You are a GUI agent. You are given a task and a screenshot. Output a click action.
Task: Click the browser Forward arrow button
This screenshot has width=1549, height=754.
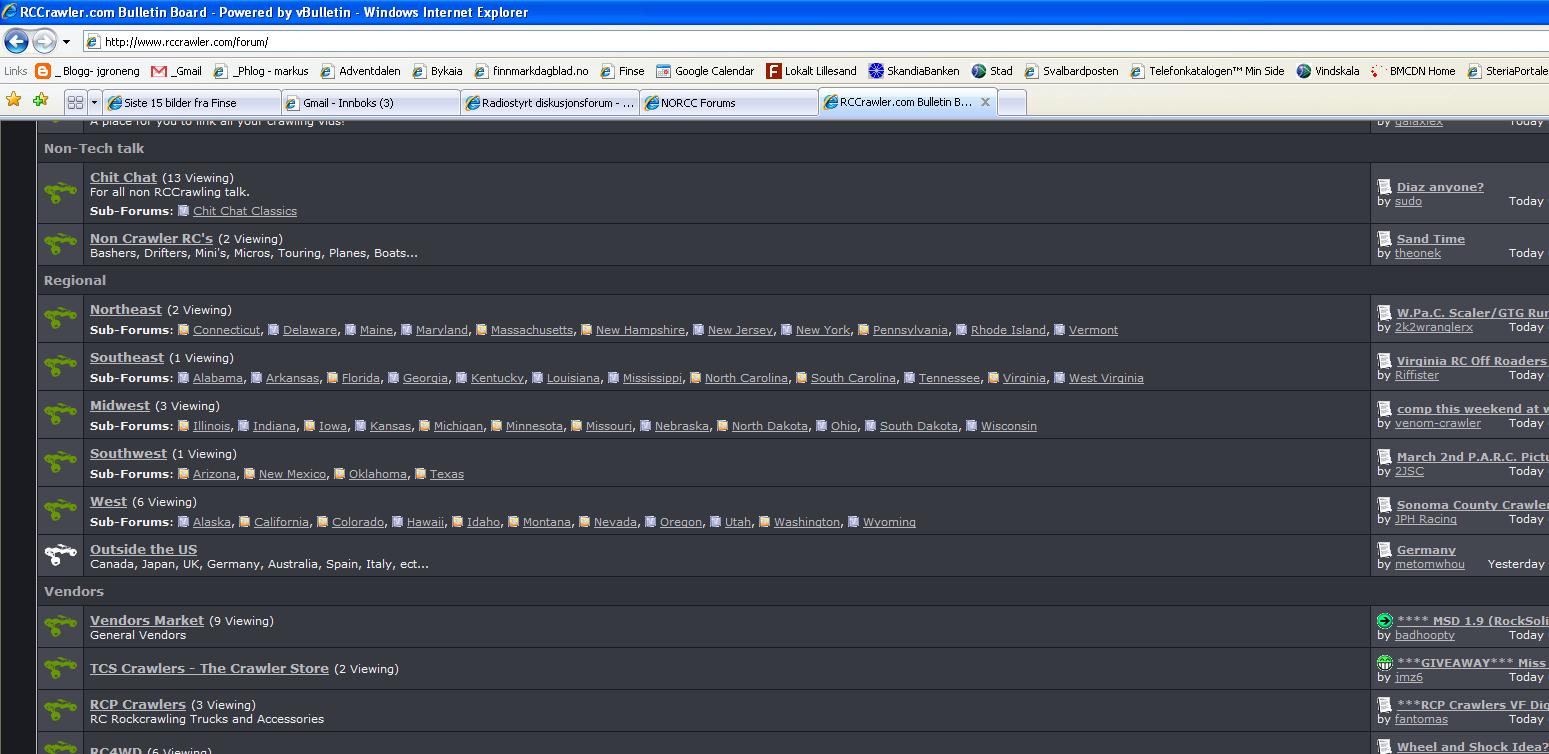pos(44,41)
